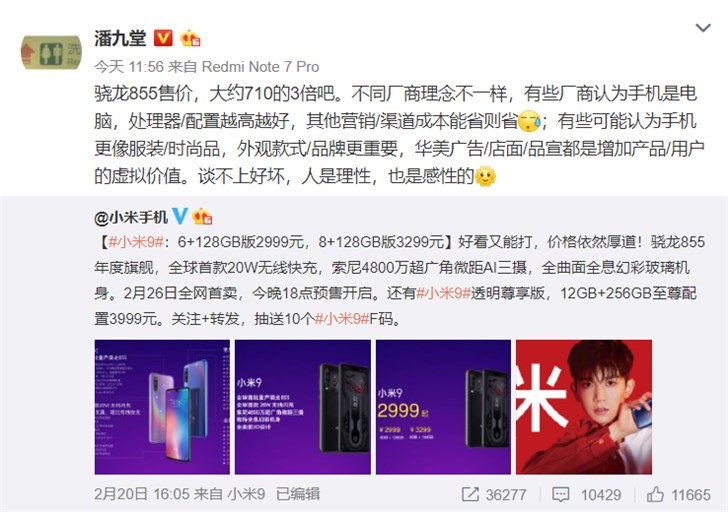Open the red celebrity promo thumbnail

[x=584, y=407]
